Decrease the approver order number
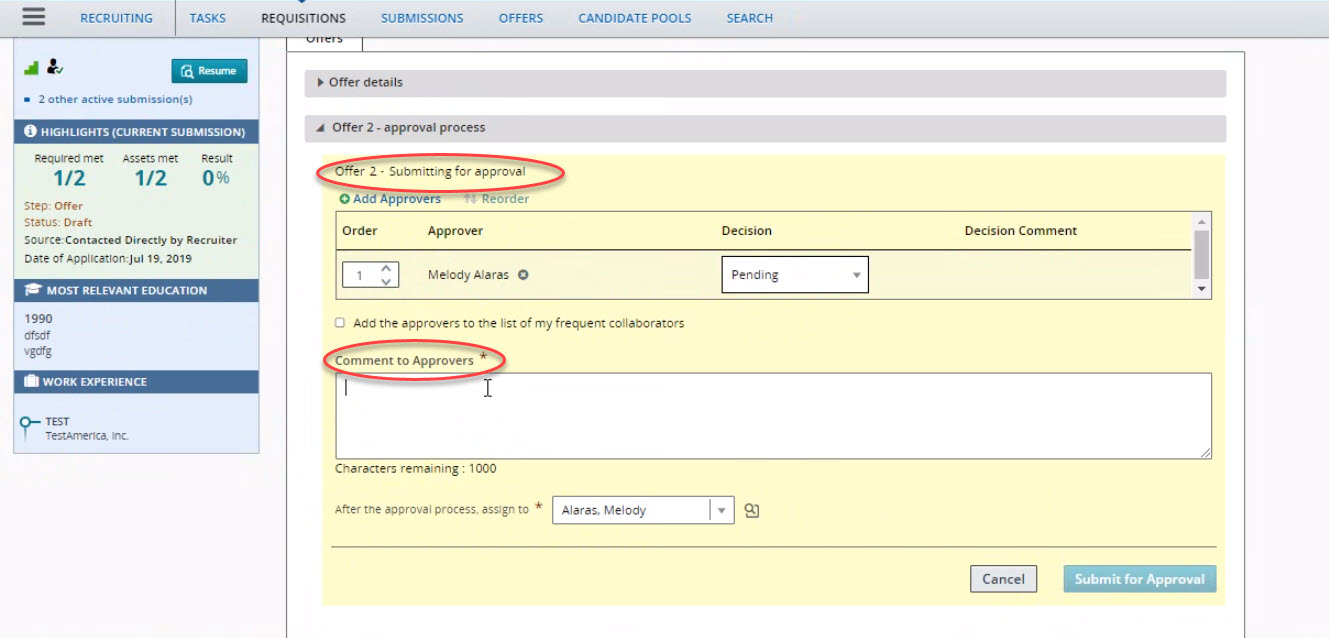This screenshot has height=638, width=1329. click(387, 281)
